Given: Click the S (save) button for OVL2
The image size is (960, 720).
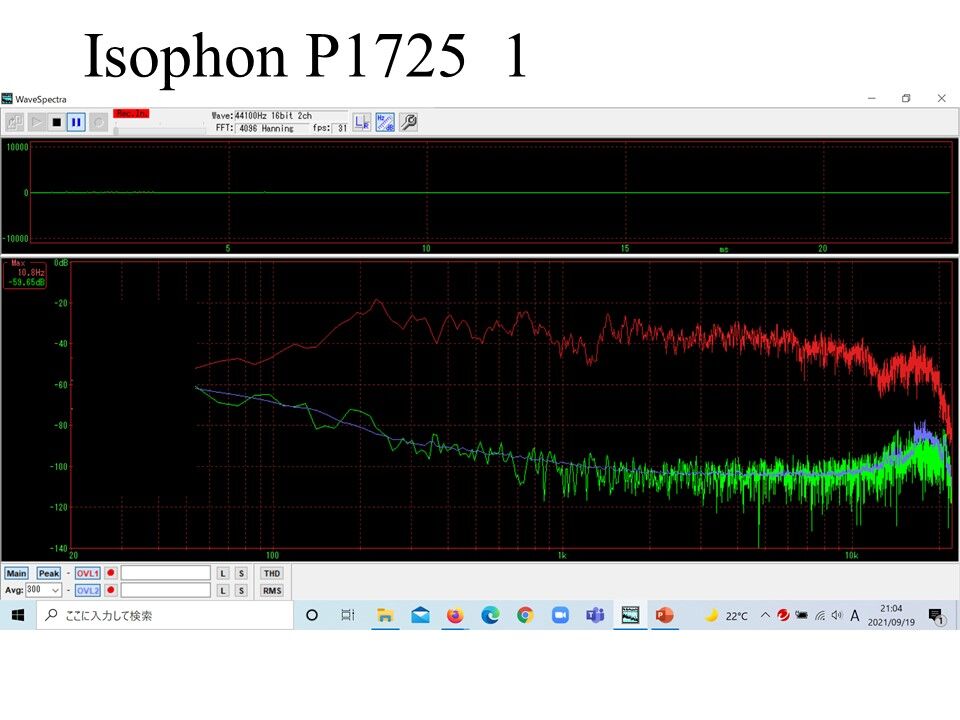Looking at the screenshot, I should click(241, 591).
